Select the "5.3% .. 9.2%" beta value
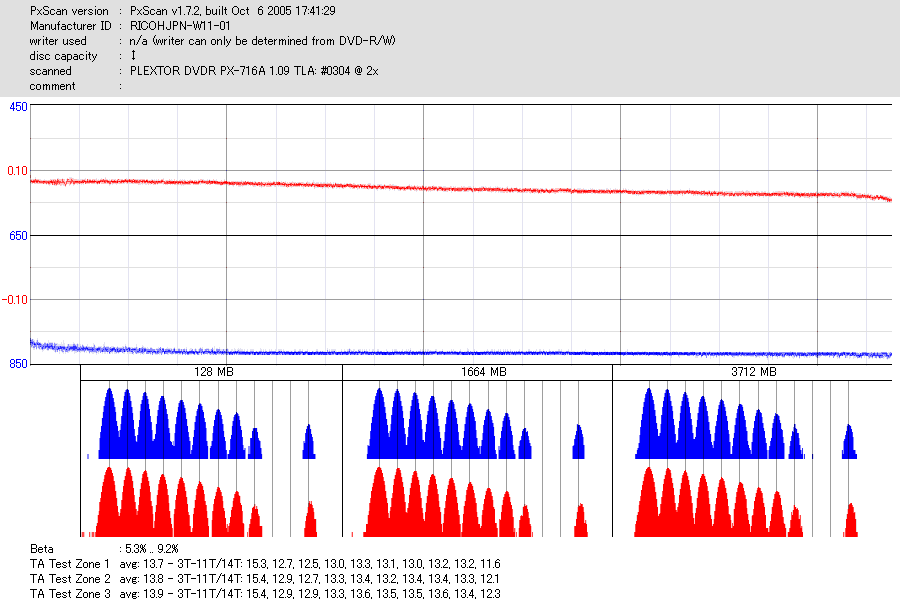This screenshot has width=900, height=606. [152, 549]
